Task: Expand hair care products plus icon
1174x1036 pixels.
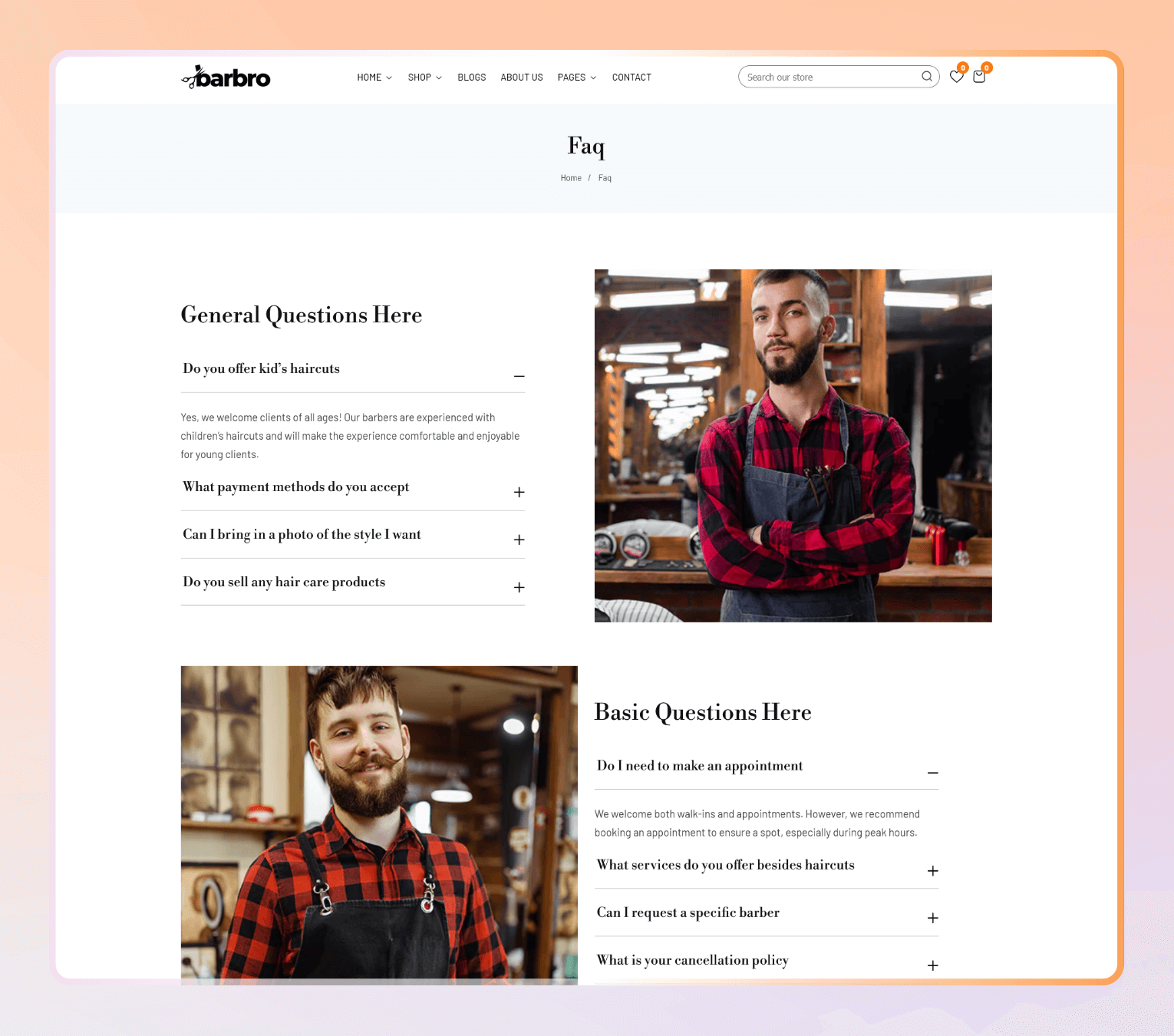Action: [x=519, y=587]
